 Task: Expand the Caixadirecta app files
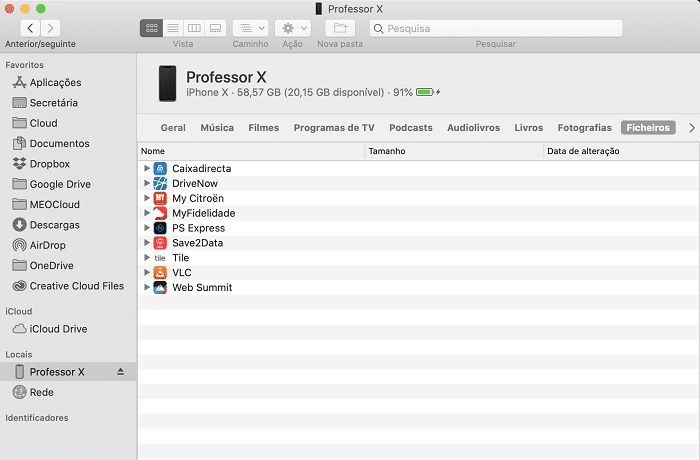coord(146,168)
